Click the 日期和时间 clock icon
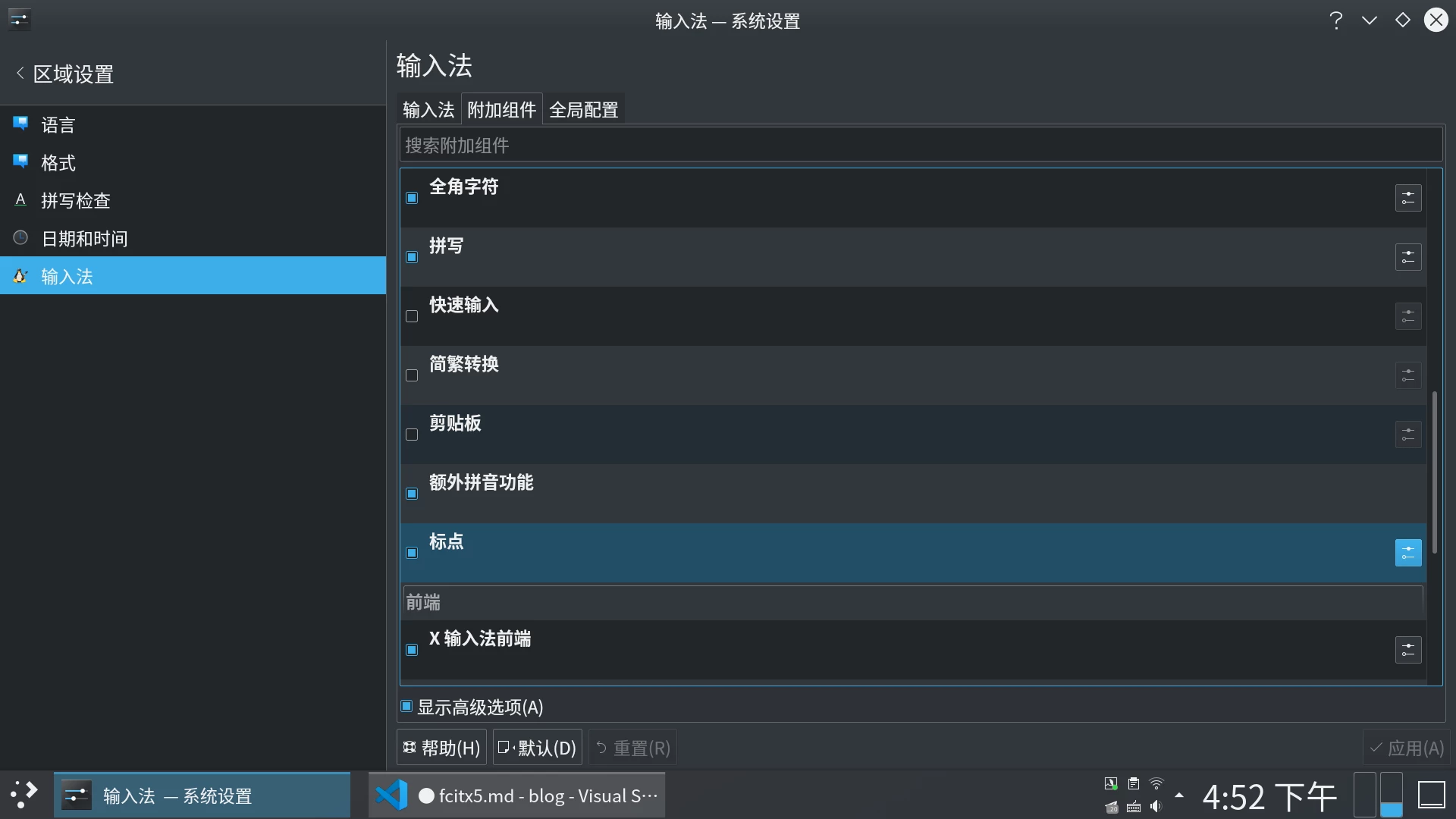The height and width of the screenshot is (819, 1456). [x=20, y=237]
